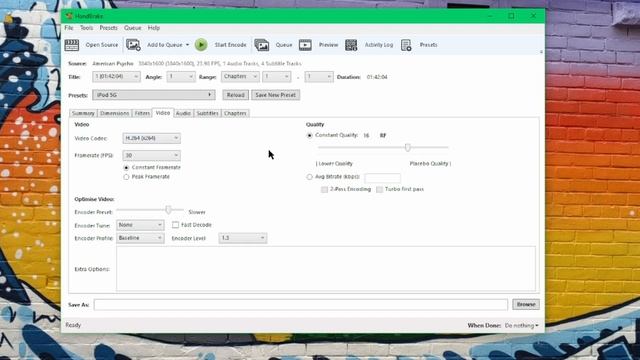Viewport: 640px width, 360px height.
Task: Switch to the Audio tab
Action: coord(183,113)
